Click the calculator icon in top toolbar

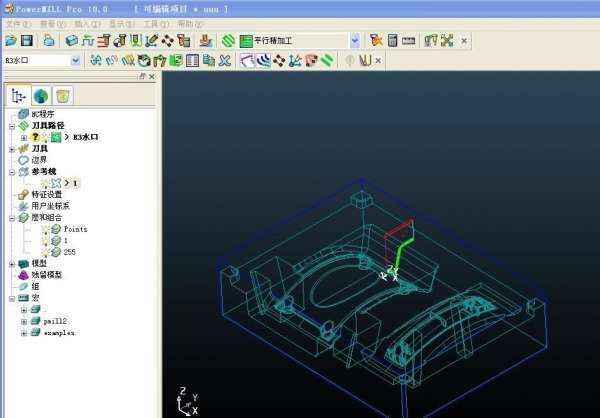click(x=391, y=41)
